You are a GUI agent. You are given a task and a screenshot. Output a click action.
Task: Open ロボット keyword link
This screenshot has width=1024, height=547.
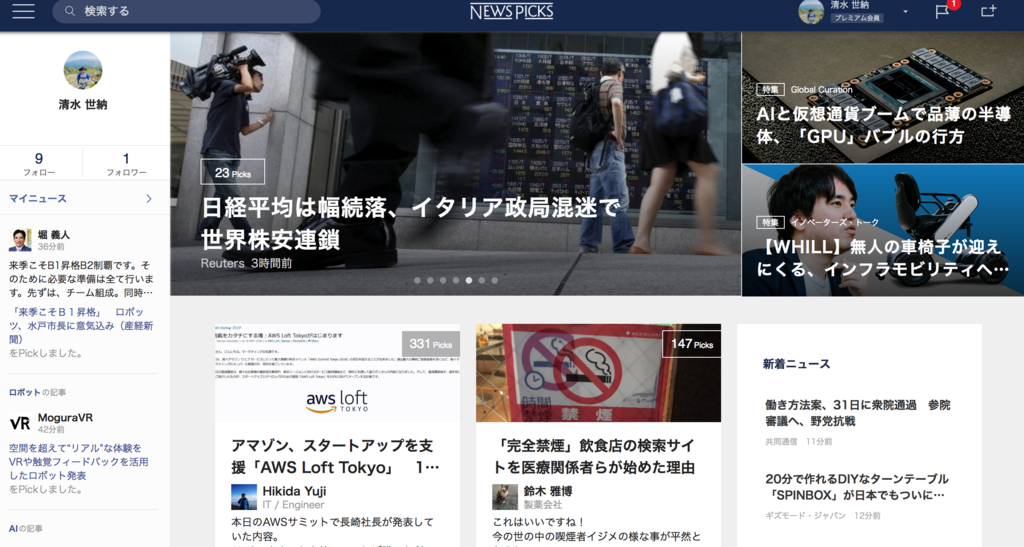(x=24, y=392)
